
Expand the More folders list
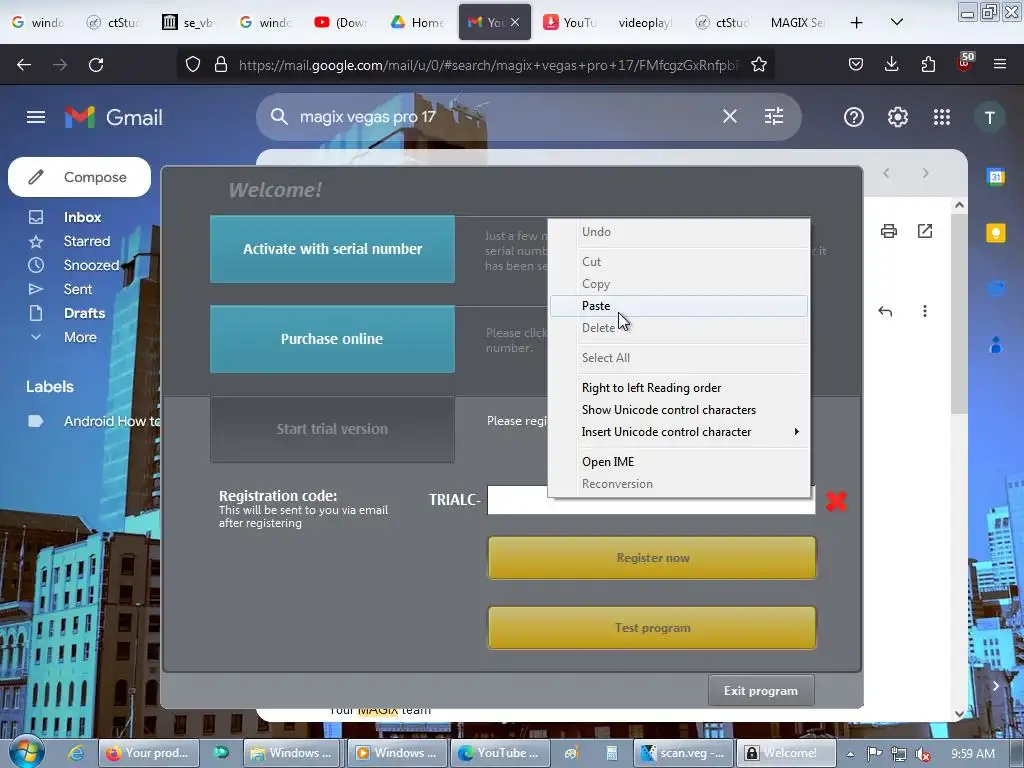tap(80, 337)
